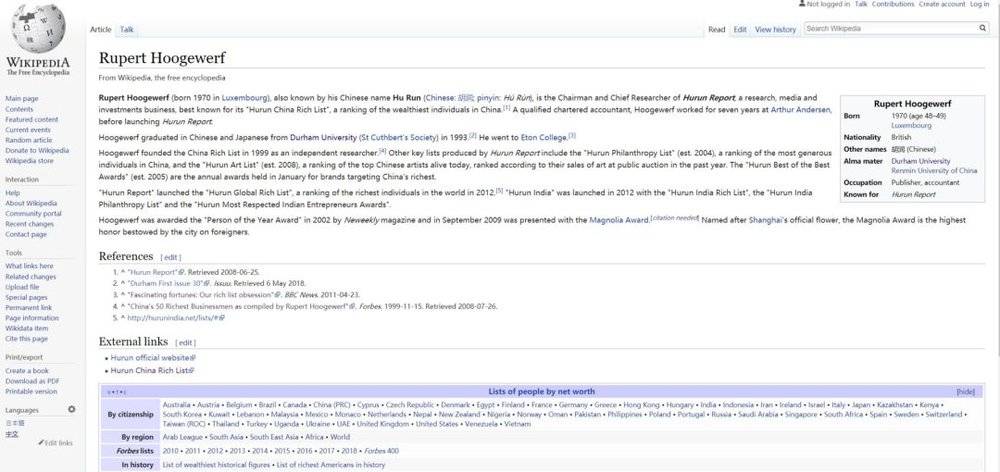1000x472 pixels.
Task: Open the Wikipedia store link
Action: (29, 161)
